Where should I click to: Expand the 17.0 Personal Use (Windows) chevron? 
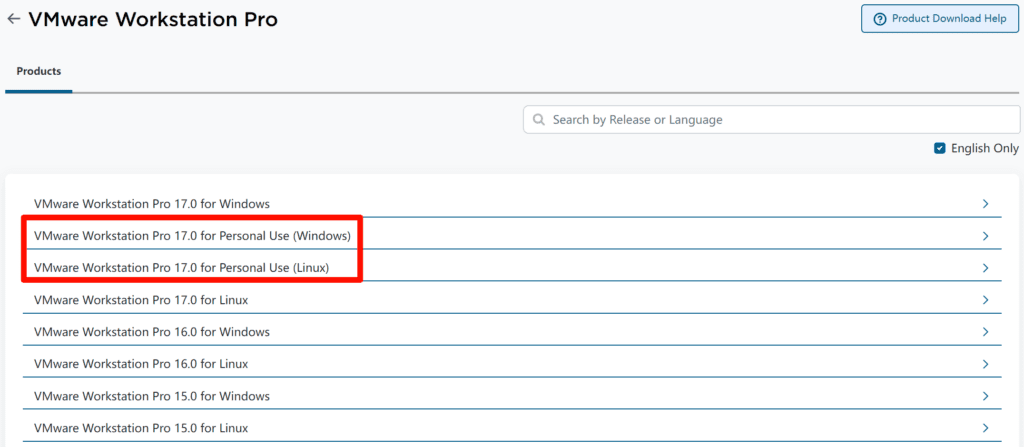[985, 236]
